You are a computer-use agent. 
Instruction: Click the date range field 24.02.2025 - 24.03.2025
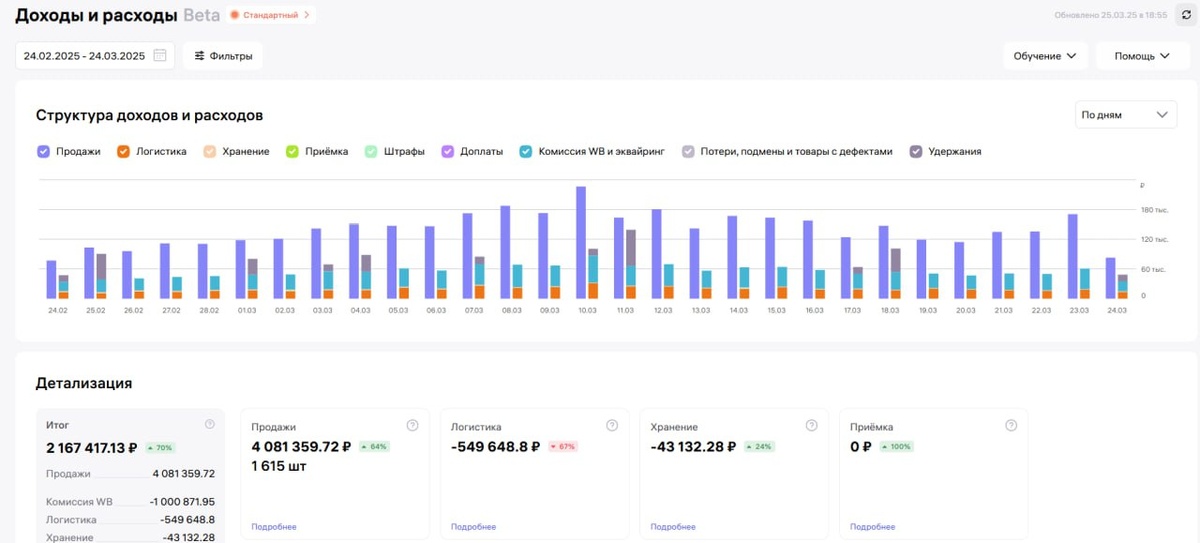coord(95,56)
